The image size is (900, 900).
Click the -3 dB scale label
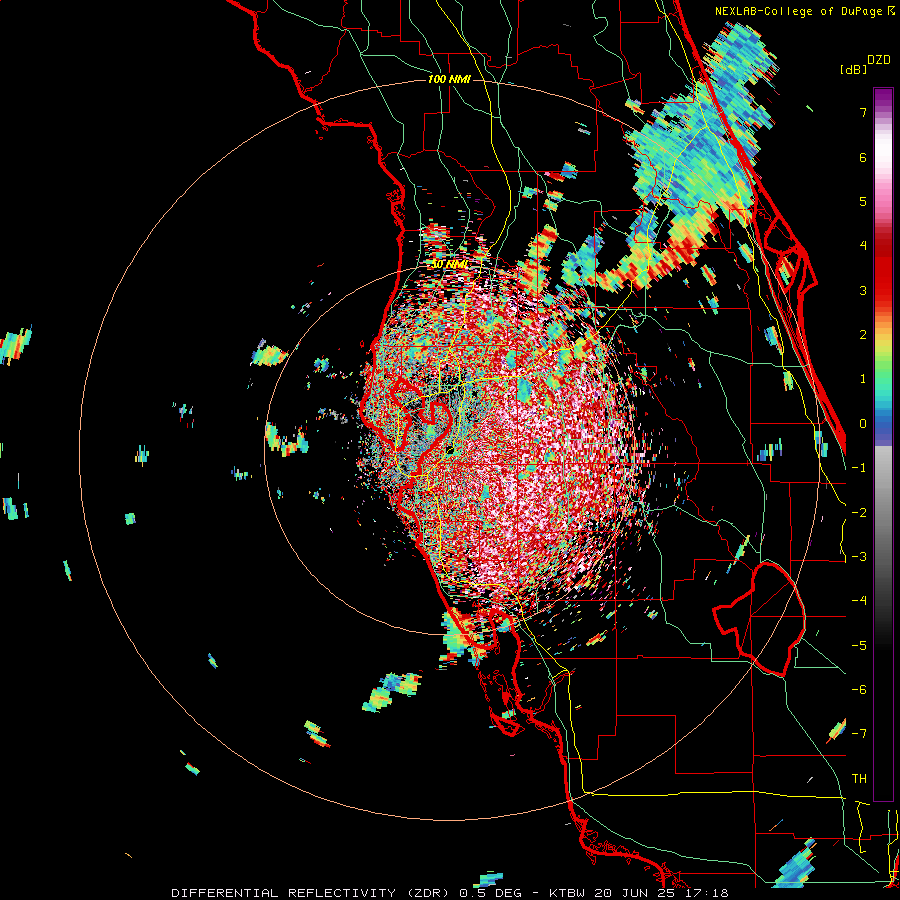pyautogui.click(x=859, y=557)
